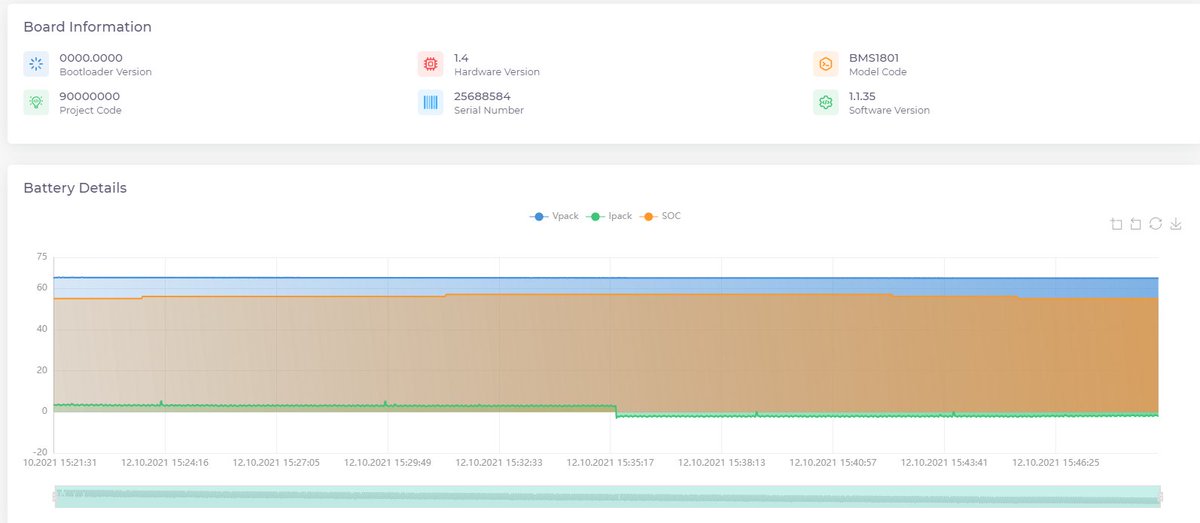
Task: Click the y-axis value 60
Action: (x=41, y=288)
